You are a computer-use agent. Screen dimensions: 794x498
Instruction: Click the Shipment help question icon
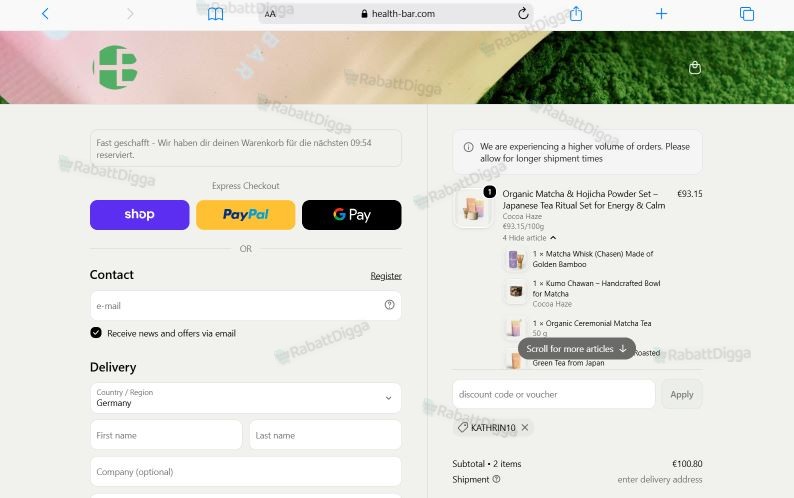coord(496,479)
